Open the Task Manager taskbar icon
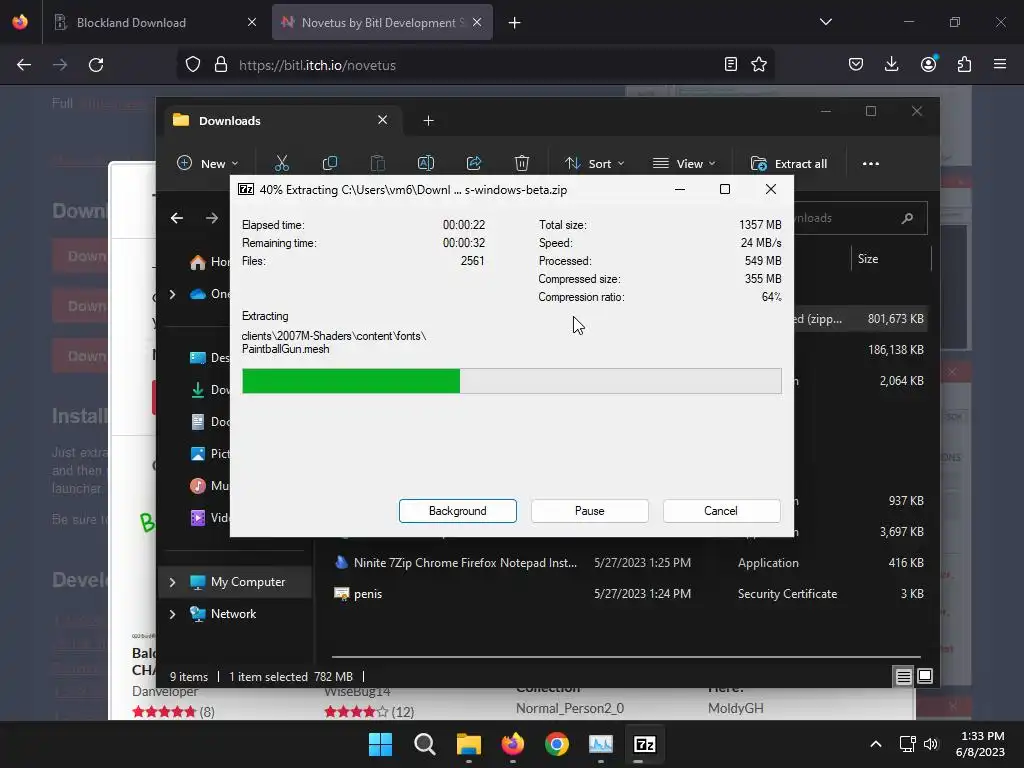This screenshot has width=1024, height=768. click(x=601, y=744)
